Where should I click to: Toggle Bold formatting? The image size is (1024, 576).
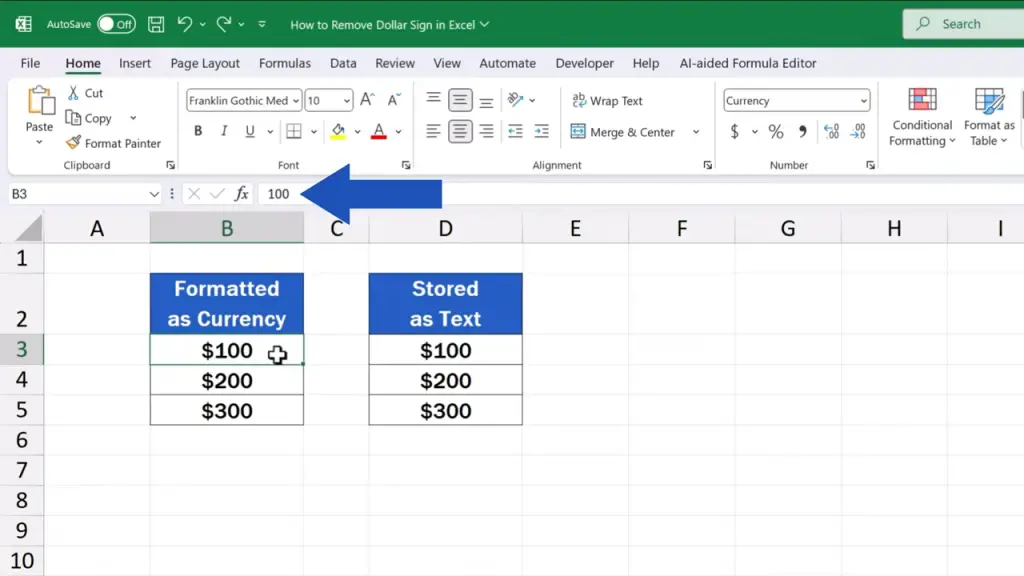coord(198,132)
